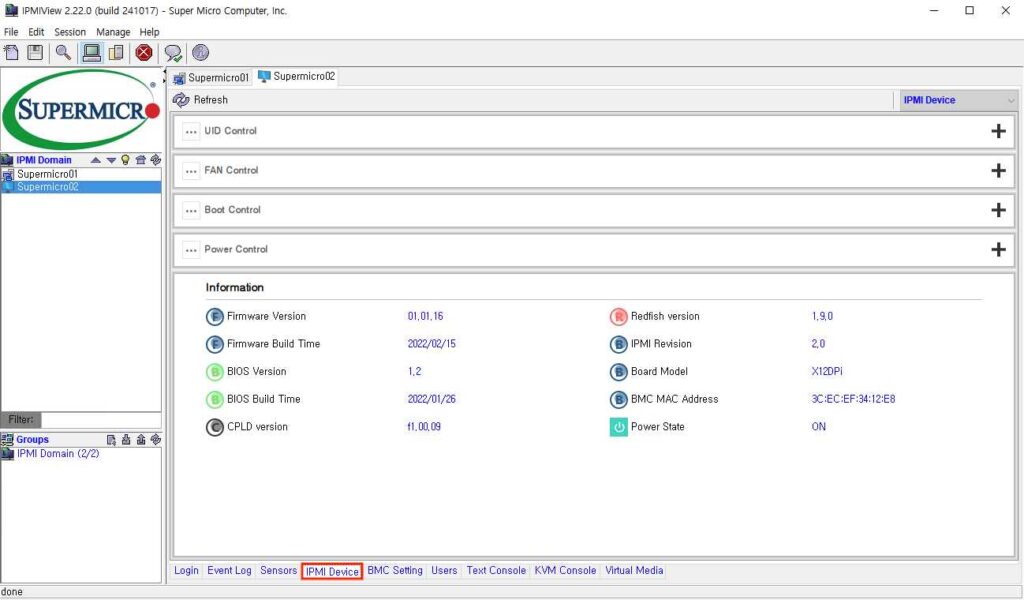Open the Session menu
Screen dimensions: 1024x600
coord(70,31)
